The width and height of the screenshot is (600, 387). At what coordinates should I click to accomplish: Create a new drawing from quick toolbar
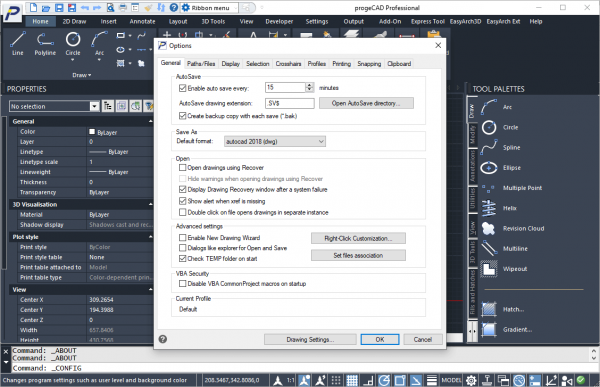click(34, 7)
